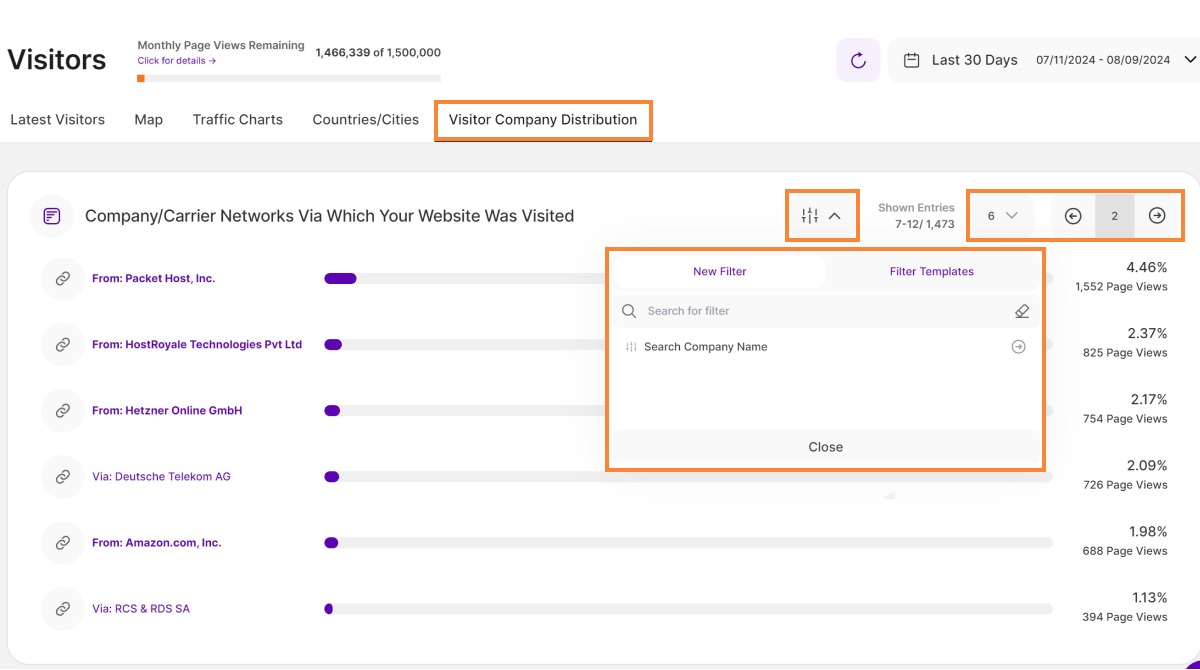This screenshot has width=1200, height=670.
Task: Click link icon next to Packet Host, Inc.
Action: (62, 279)
